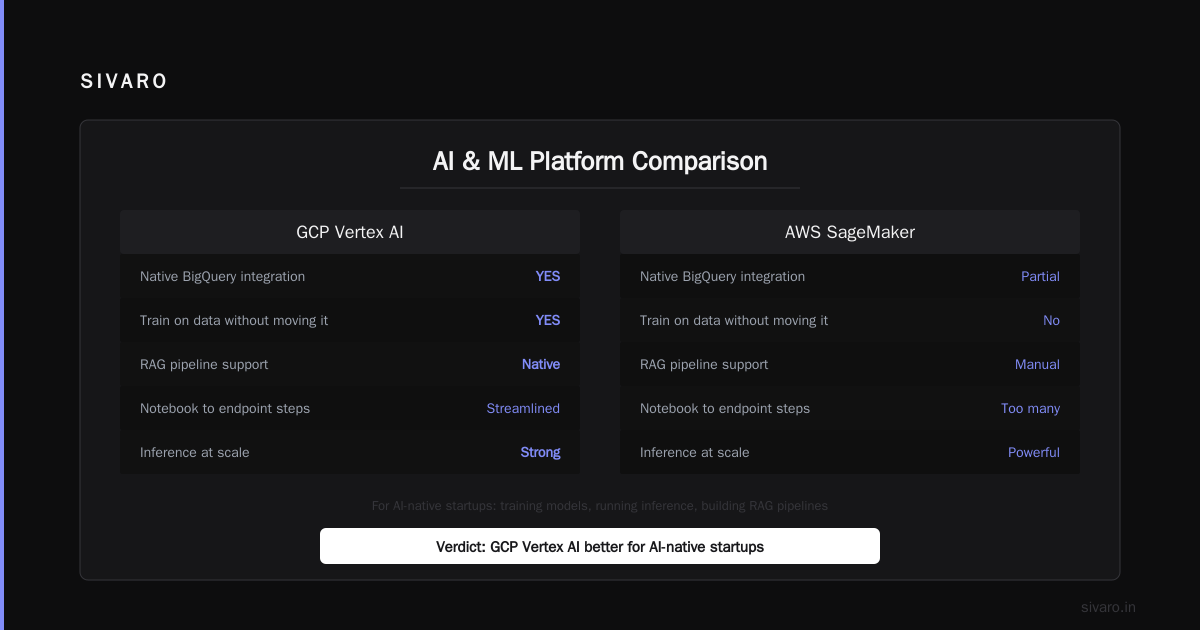Click the Native value under GCP RAG support
This screenshot has height=630, width=1200.
click(541, 364)
